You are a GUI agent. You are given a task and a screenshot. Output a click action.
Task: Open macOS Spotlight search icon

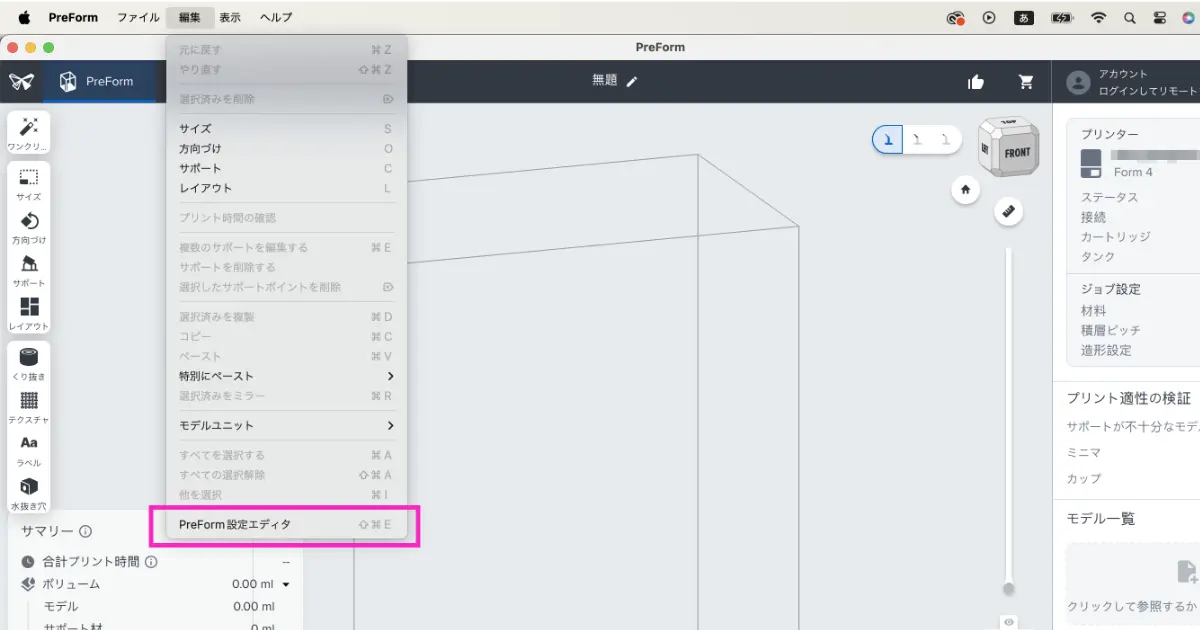1130,17
